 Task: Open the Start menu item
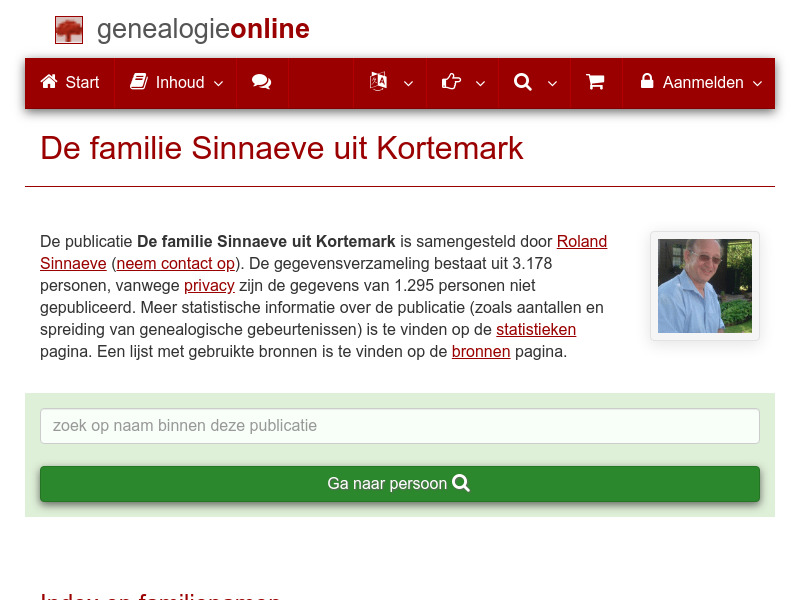(x=69, y=83)
